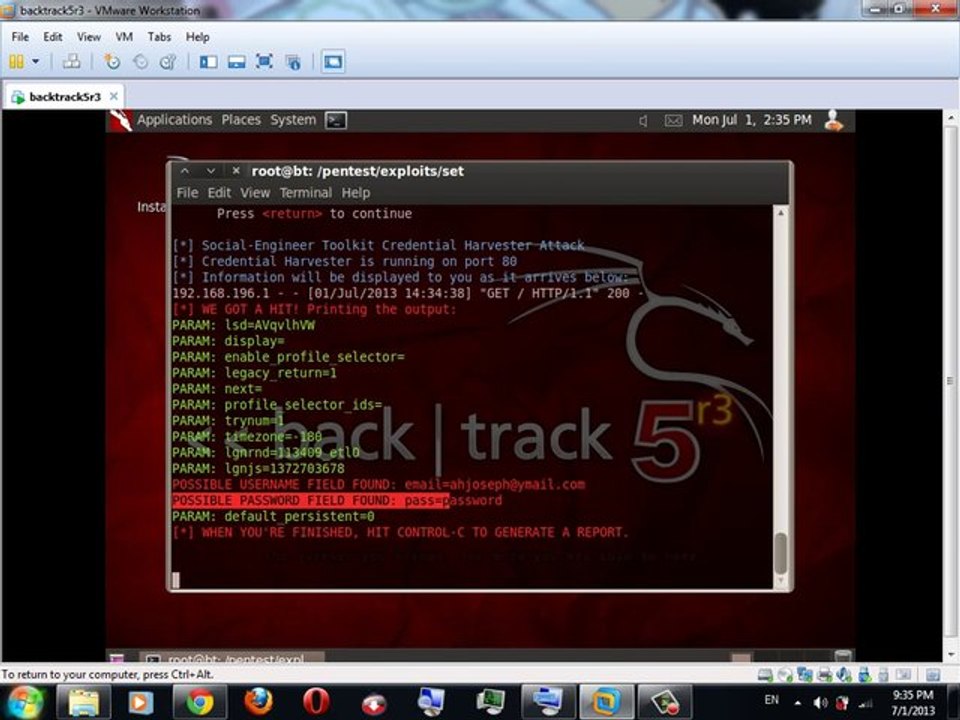
Task: Take a snapshot of the VM
Action: [112, 61]
